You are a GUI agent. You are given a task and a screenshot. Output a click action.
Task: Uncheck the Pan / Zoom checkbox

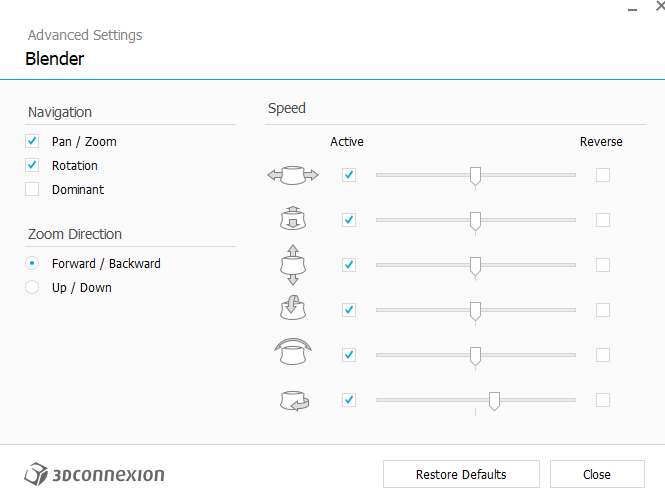[32, 141]
